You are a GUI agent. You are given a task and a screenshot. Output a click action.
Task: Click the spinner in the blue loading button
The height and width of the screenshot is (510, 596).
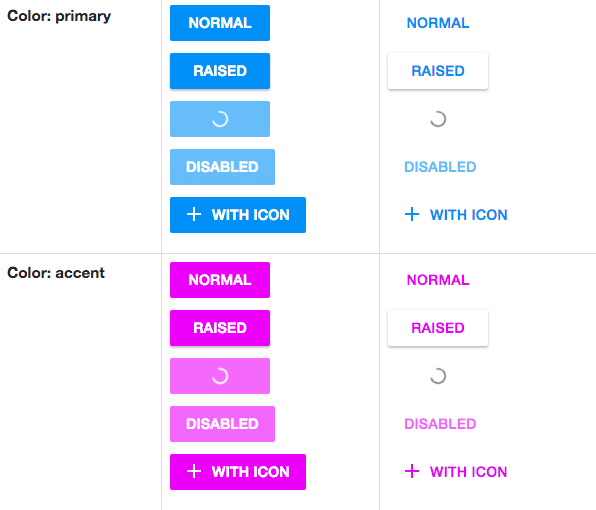click(x=220, y=119)
